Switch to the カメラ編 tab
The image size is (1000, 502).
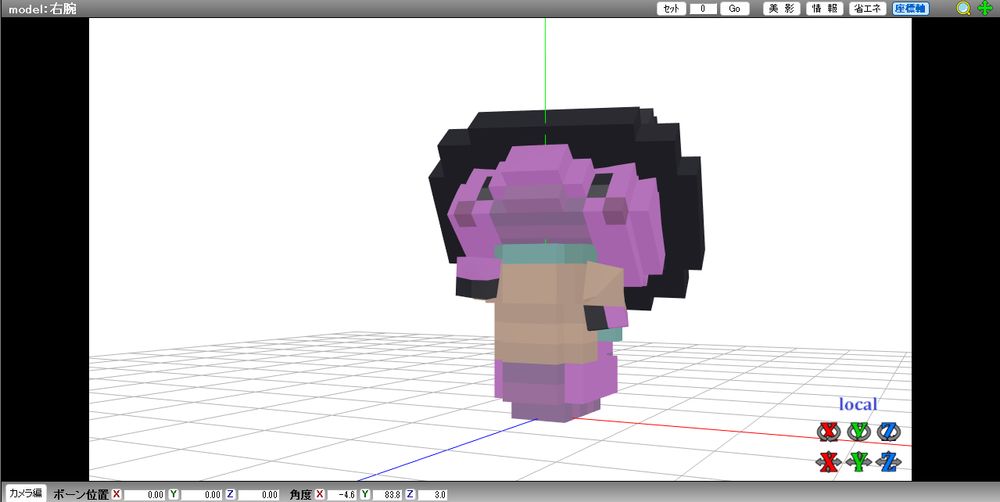pyautogui.click(x=25, y=493)
